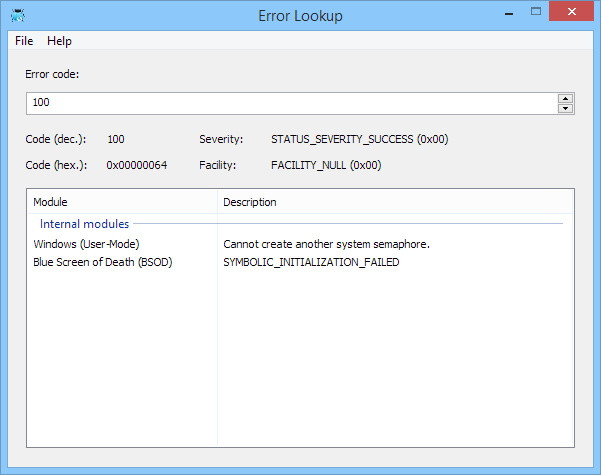Open the Help menu
601x475 pixels.
pos(59,41)
